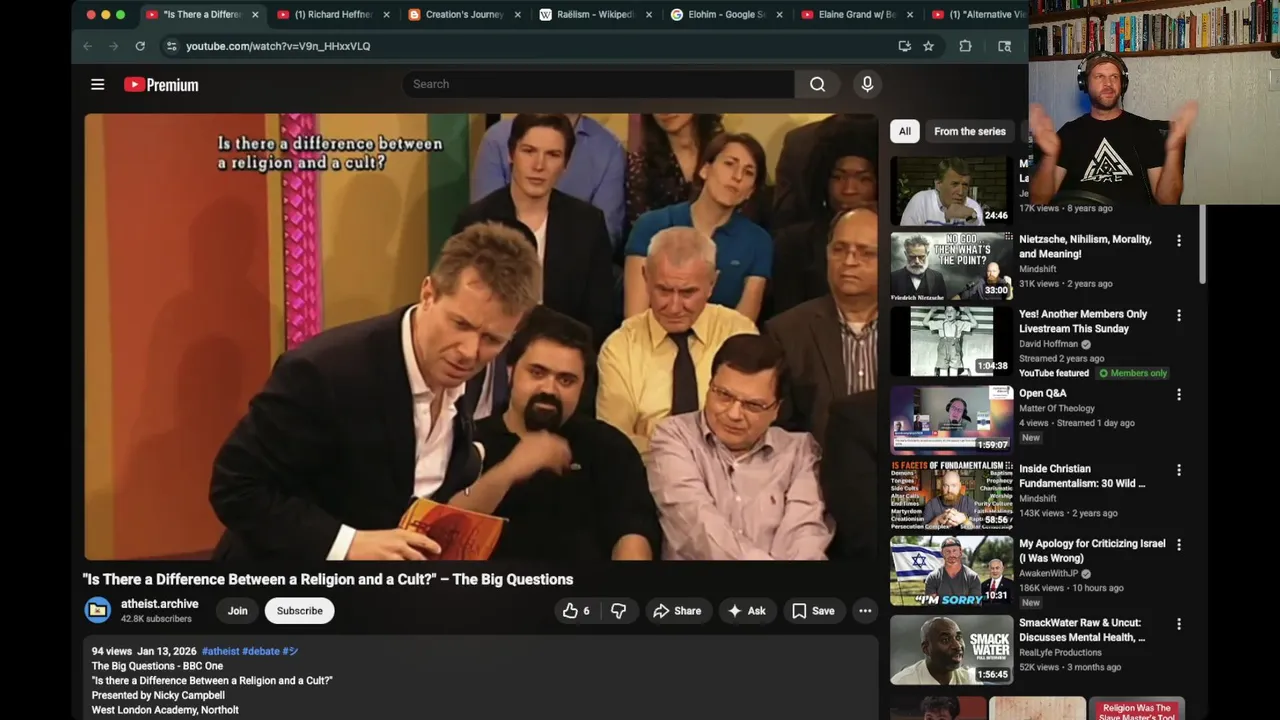Close the Is There a Difference tab
Viewport: 1280px width, 720px height.
click(255, 15)
